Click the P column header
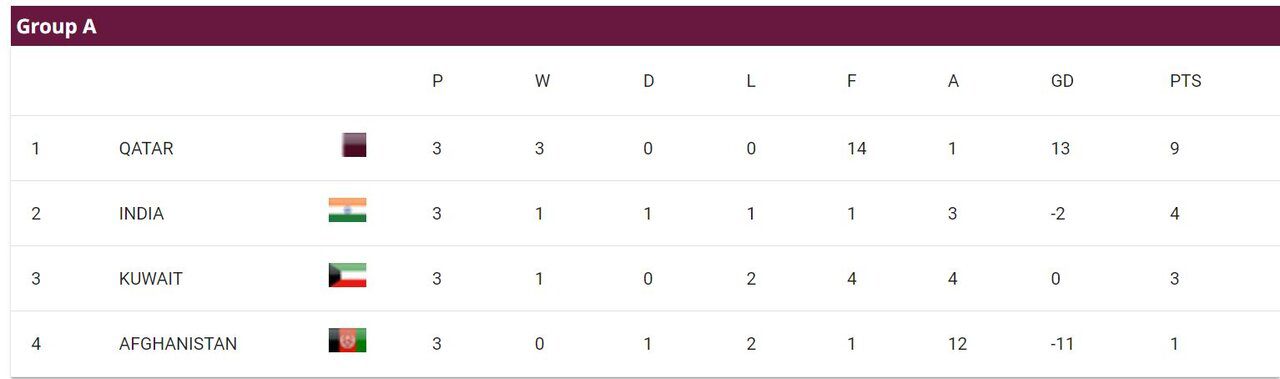 (437, 81)
